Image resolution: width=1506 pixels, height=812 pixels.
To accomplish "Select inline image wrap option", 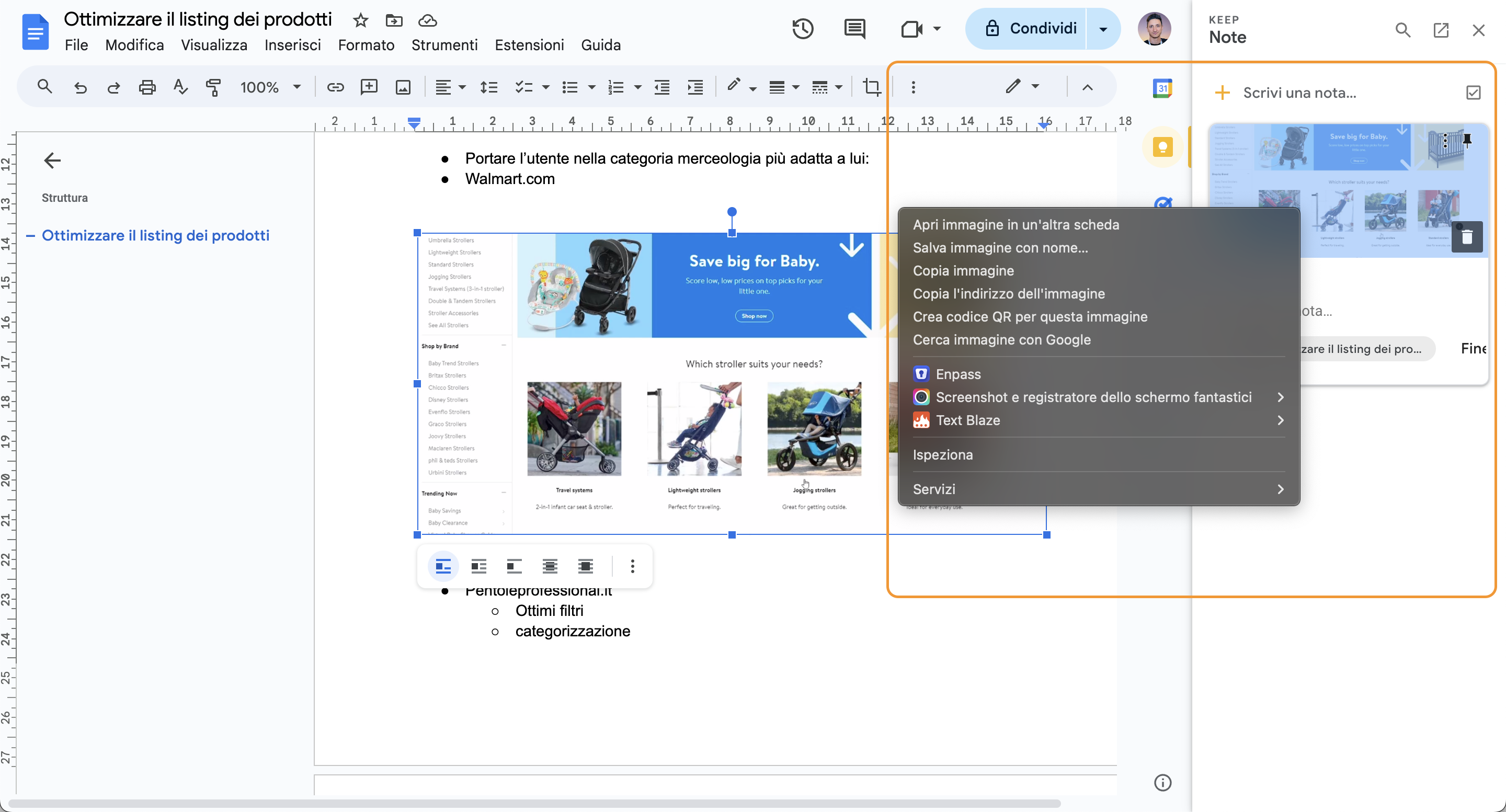I will [x=443, y=566].
